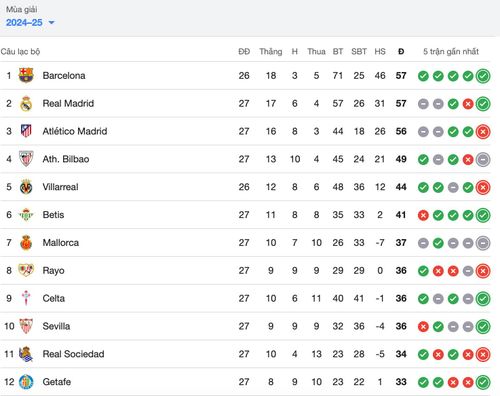Click Mallorca's most recent draw indicator

pos(483,243)
